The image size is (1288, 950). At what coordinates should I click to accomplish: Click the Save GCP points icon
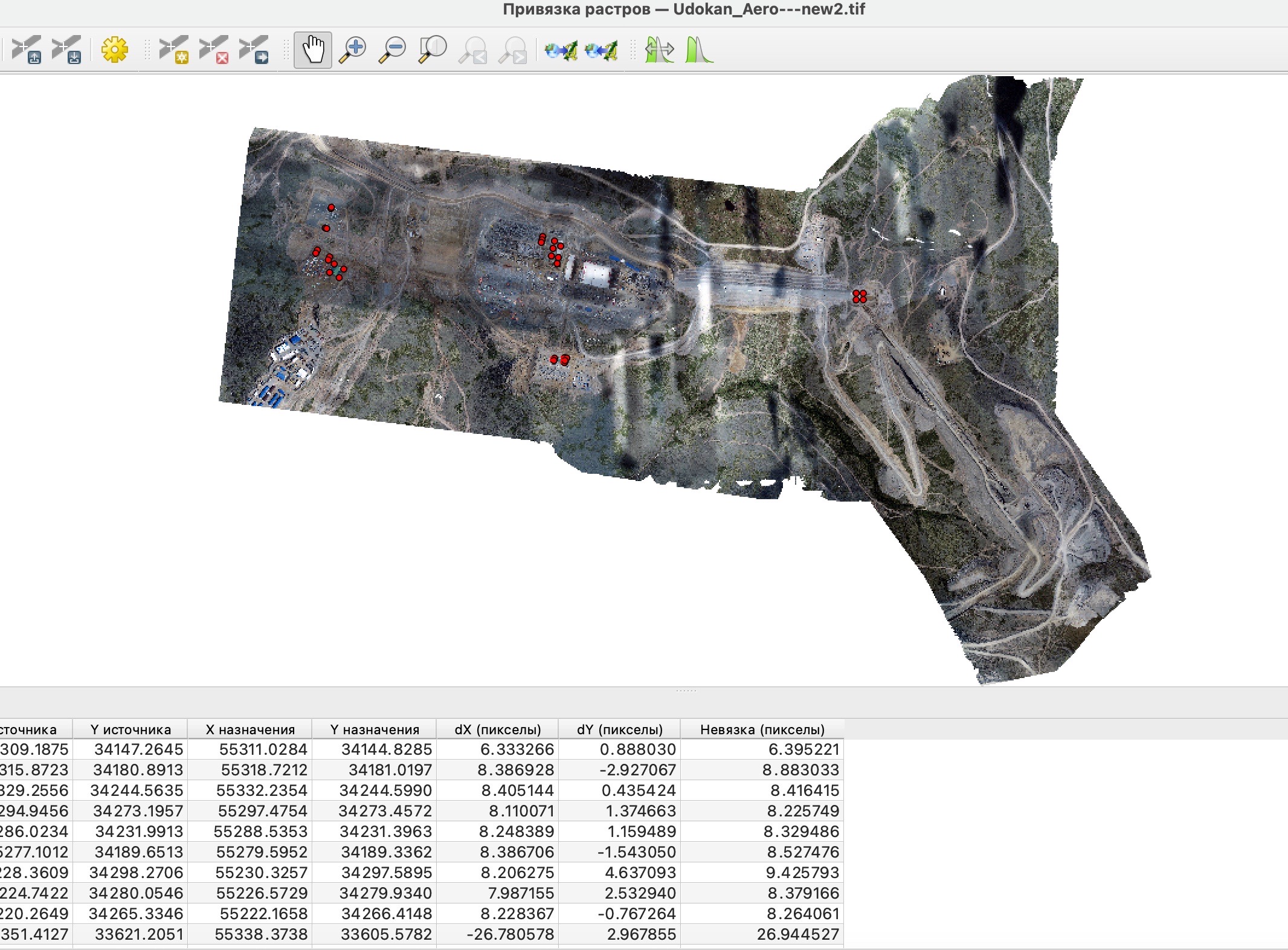[x=67, y=50]
